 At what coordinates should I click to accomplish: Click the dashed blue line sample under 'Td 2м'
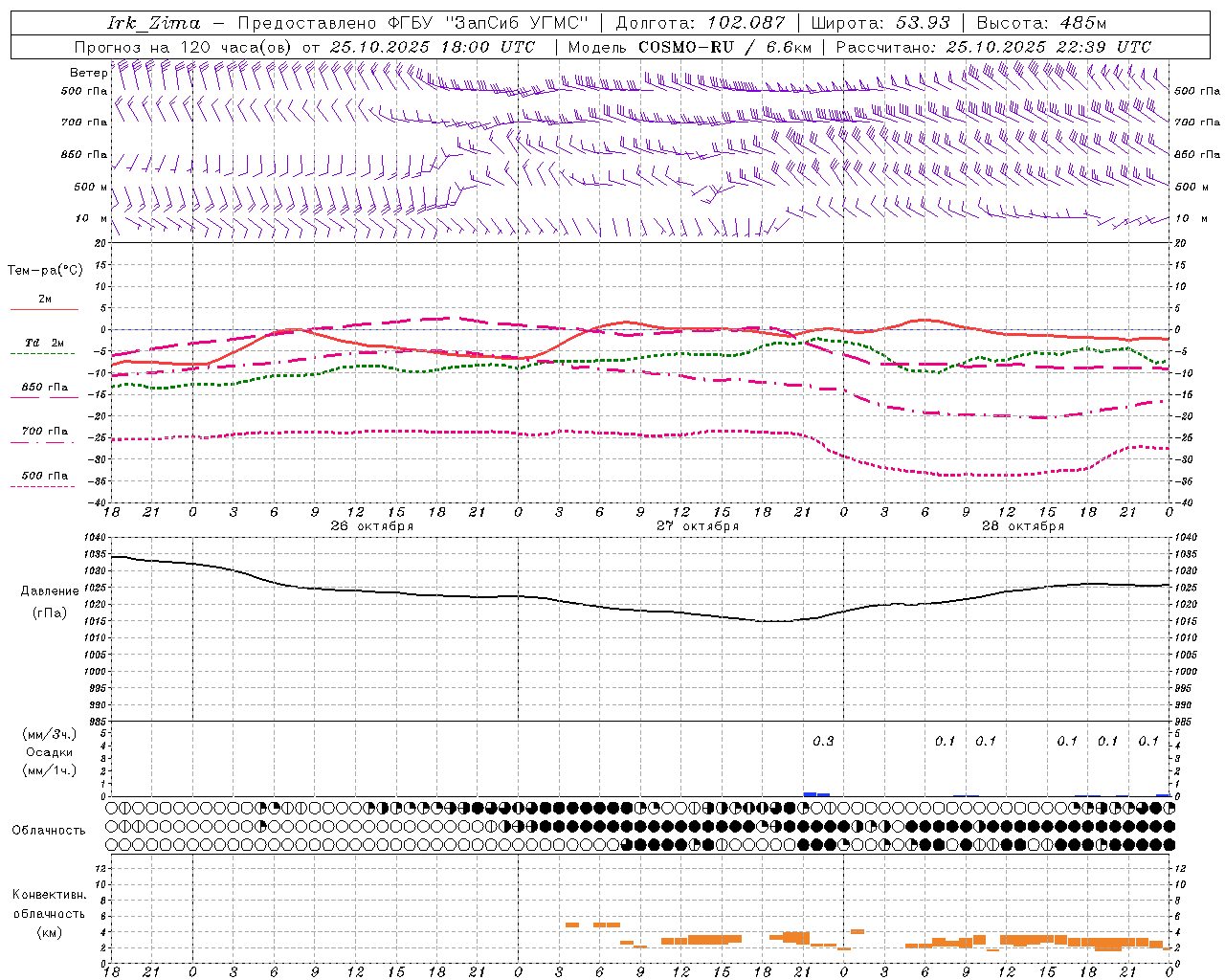44,354
